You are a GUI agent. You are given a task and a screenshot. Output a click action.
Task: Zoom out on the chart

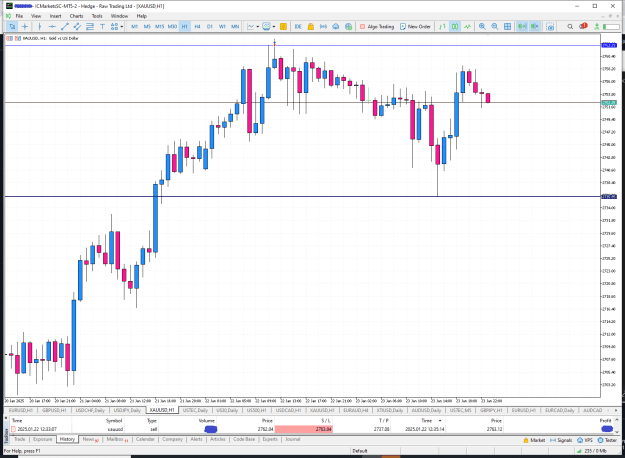click(495, 27)
